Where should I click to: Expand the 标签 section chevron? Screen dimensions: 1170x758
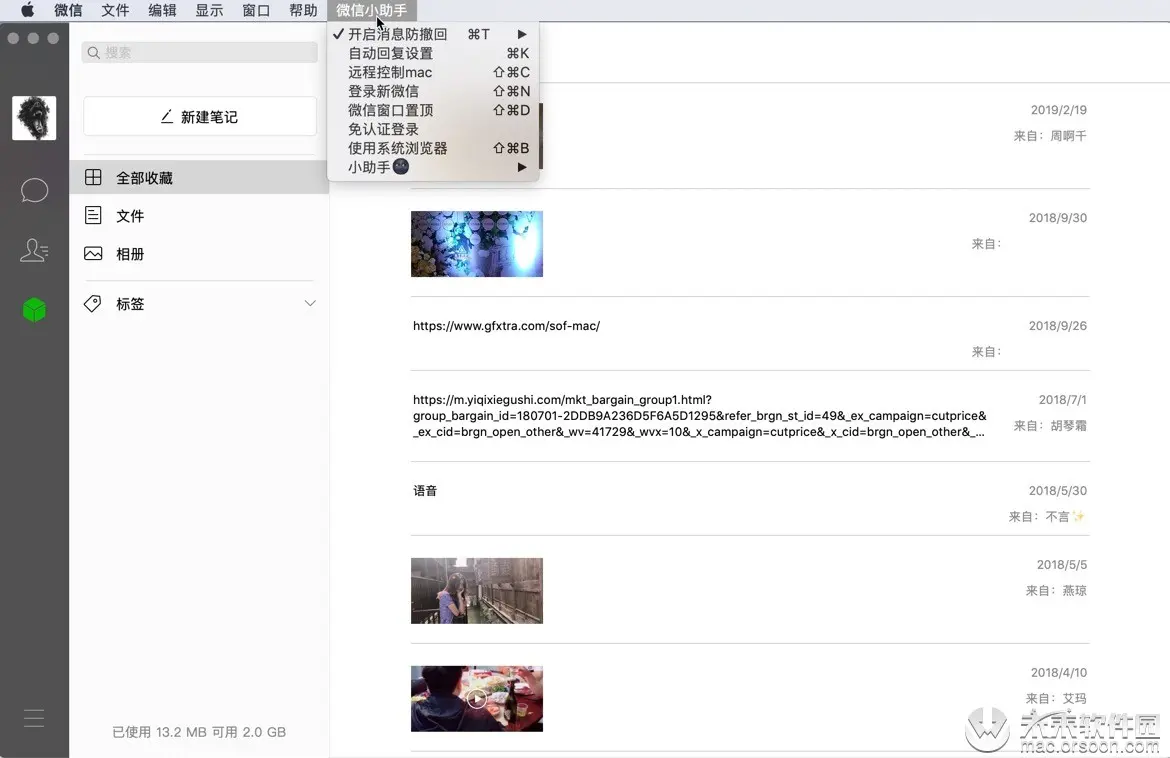310,303
